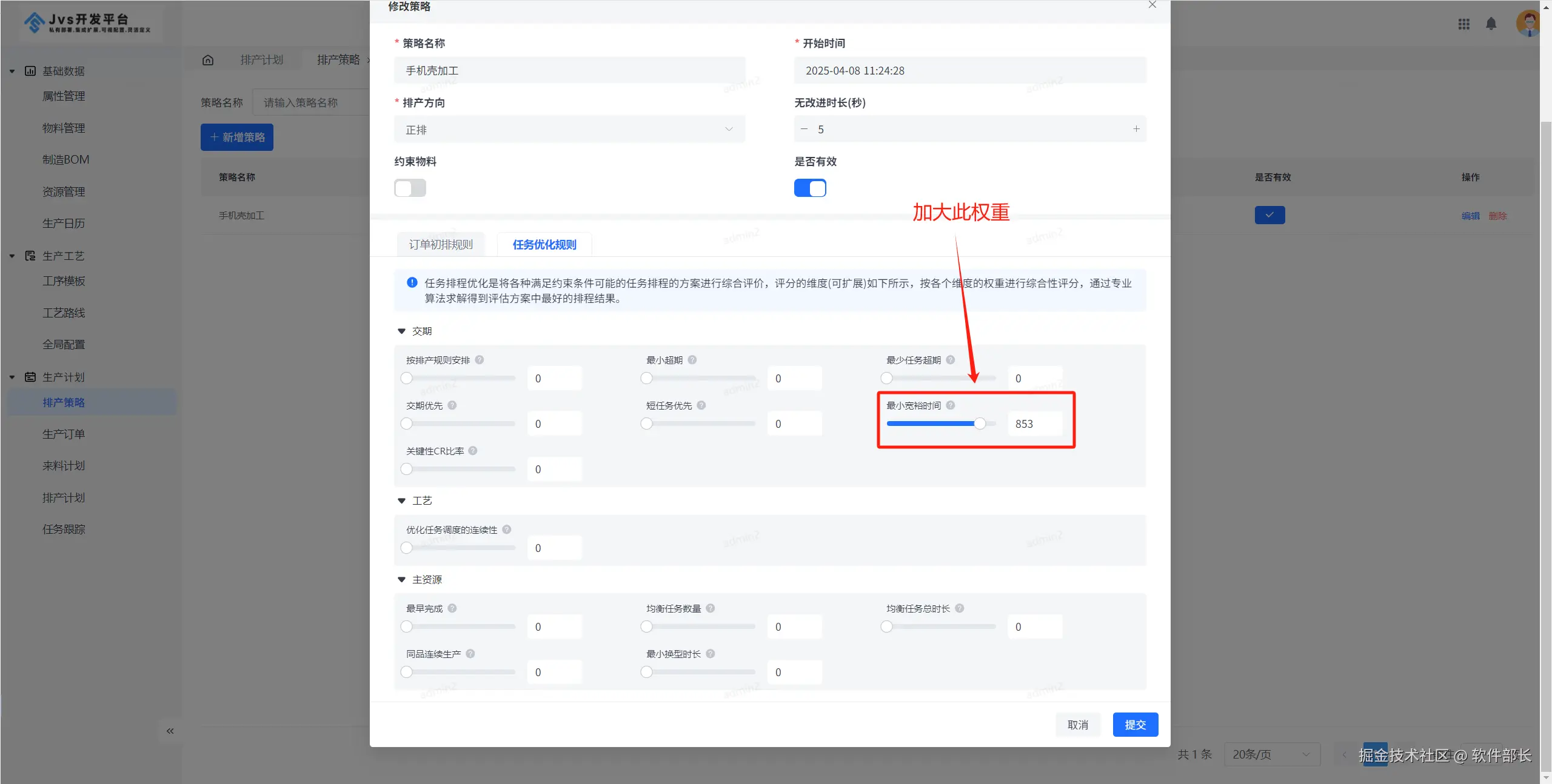Collapse the 主资源 section
This screenshot has height=784, width=1552.
click(x=401, y=580)
